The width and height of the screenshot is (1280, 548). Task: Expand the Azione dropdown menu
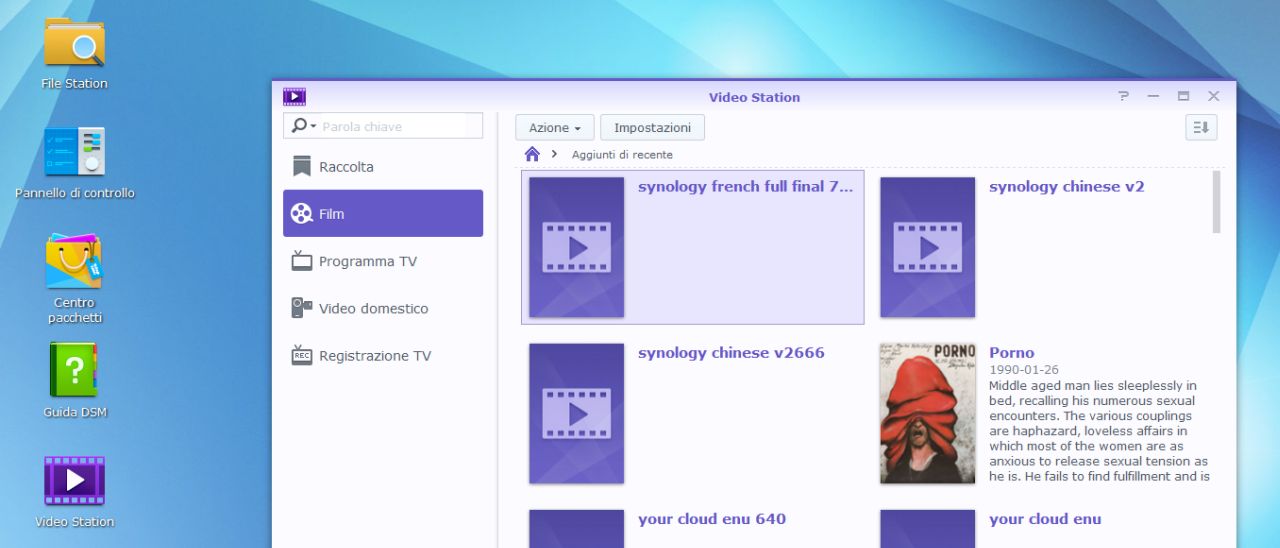[x=555, y=127]
